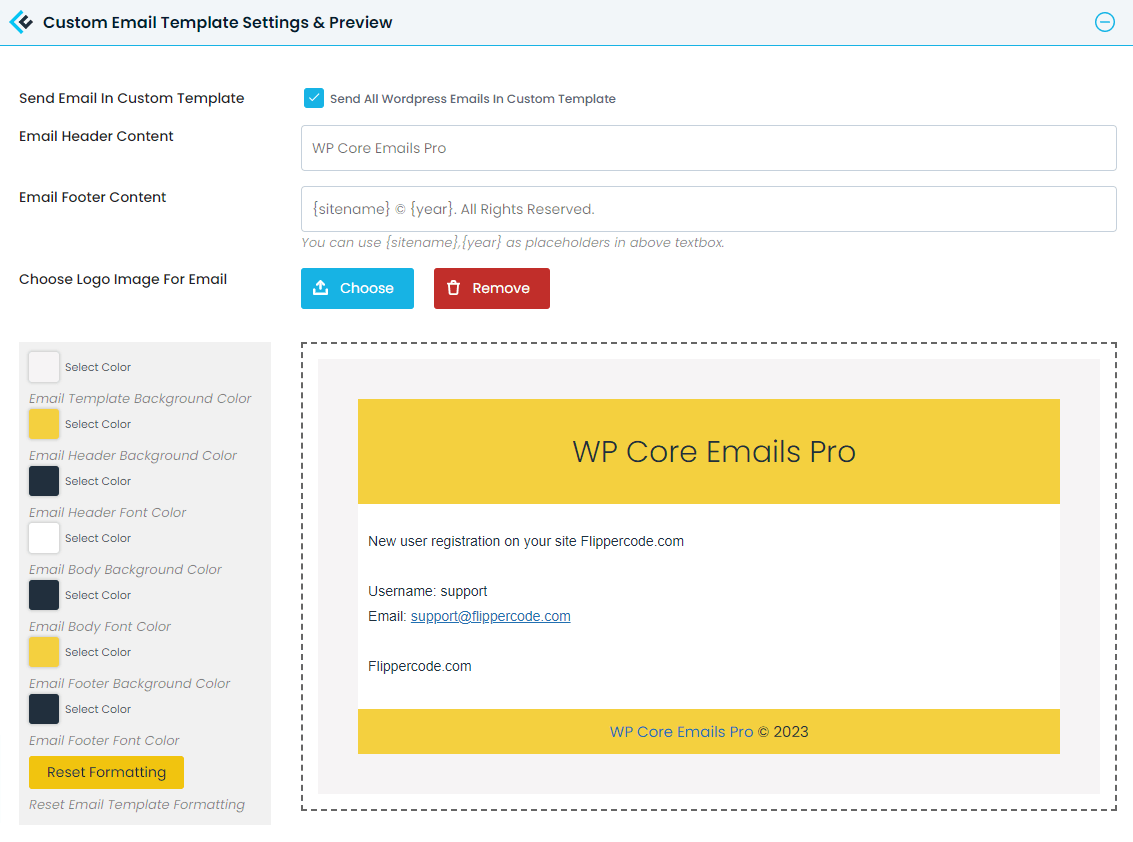This screenshot has height=842, width=1133.
Task: Focus the Email Footer Content field
Action: (x=708, y=209)
